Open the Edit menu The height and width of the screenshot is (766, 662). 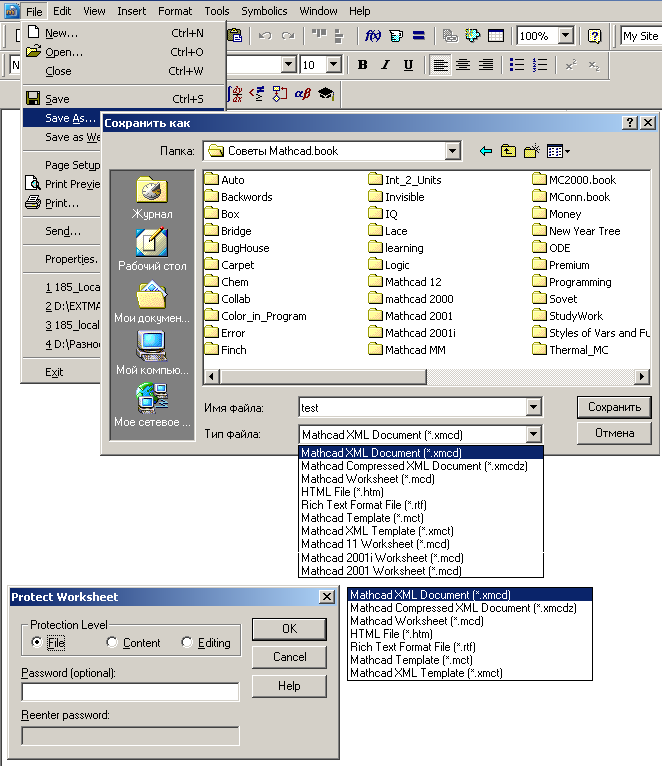62,11
